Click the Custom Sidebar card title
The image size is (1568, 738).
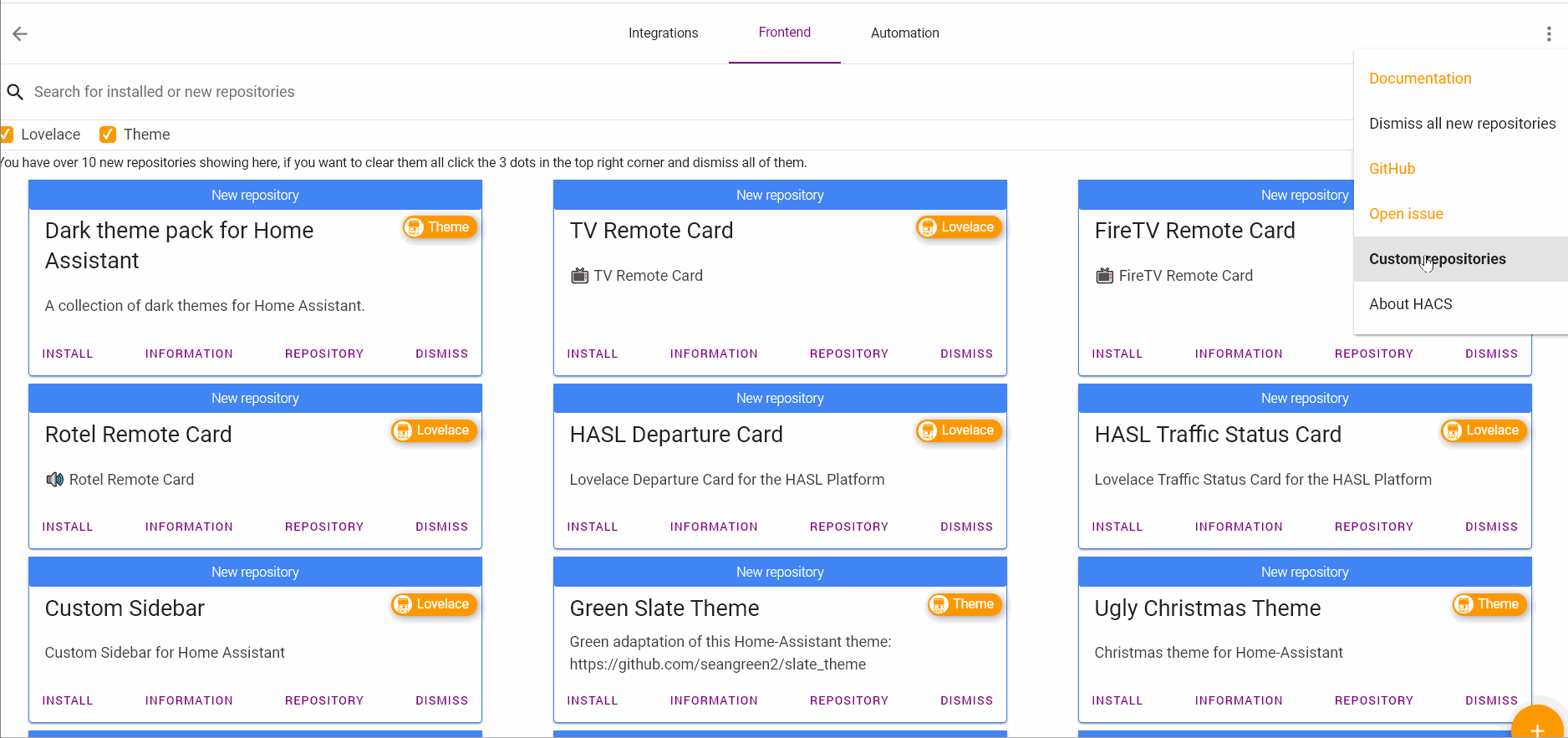click(x=125, y=608)
